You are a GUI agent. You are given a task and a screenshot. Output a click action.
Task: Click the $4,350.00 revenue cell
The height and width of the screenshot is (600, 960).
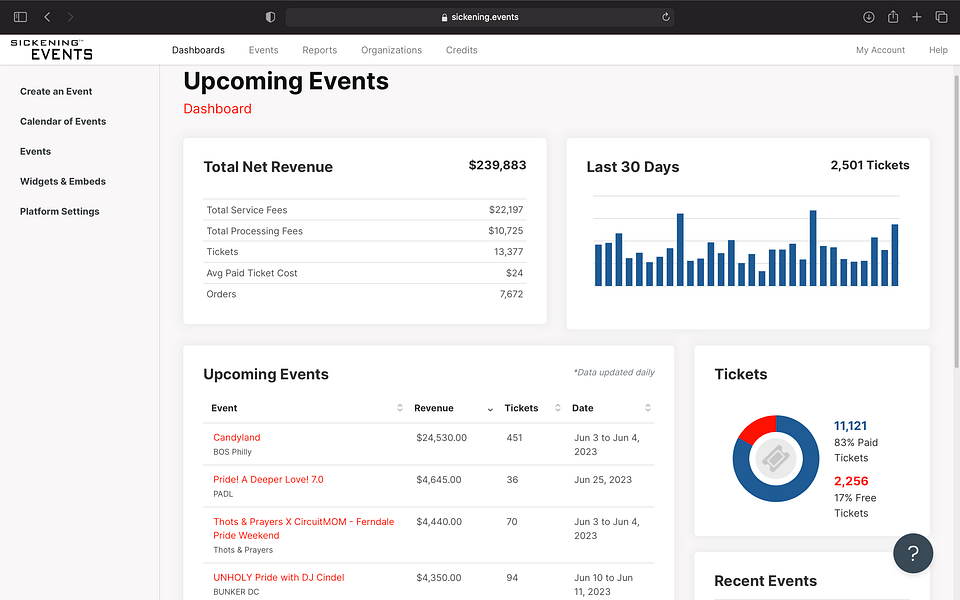[x=438, y=578]
